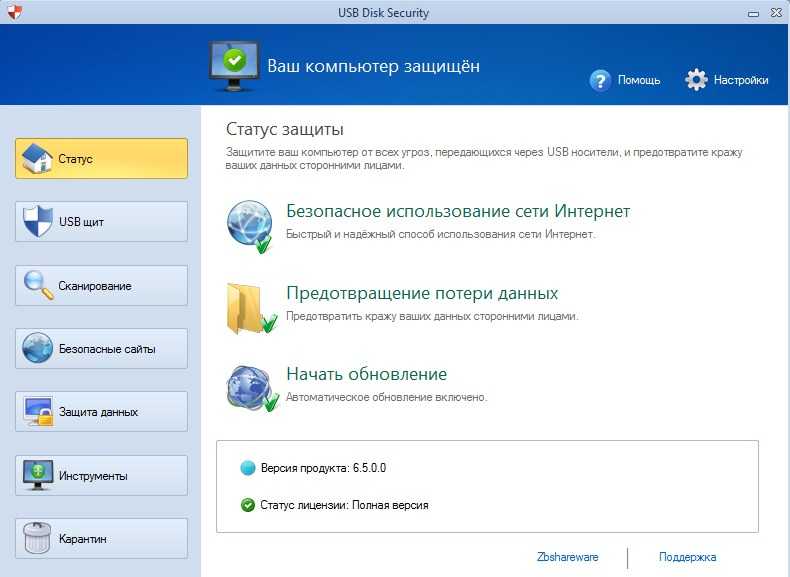Select the Инструменты section
This screenshot has height=577, width=790.
[101, 476]
